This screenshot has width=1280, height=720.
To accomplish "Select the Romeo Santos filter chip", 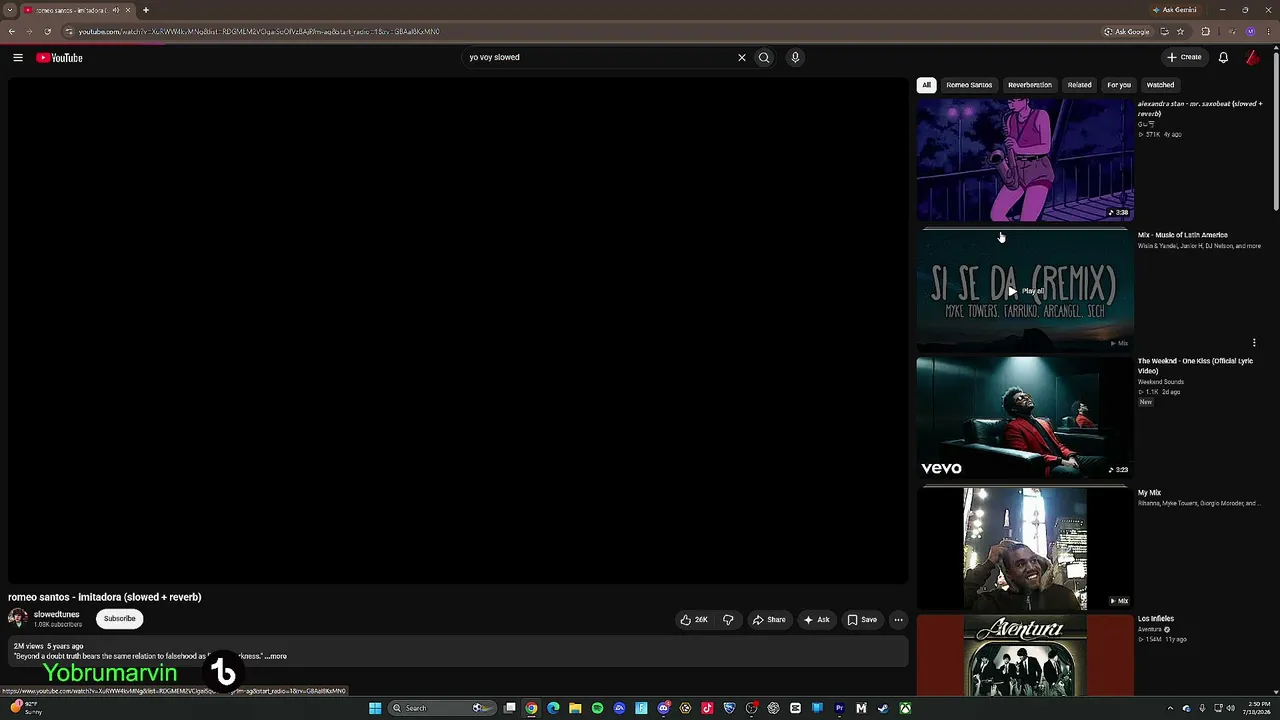I will tap(969, 85).
